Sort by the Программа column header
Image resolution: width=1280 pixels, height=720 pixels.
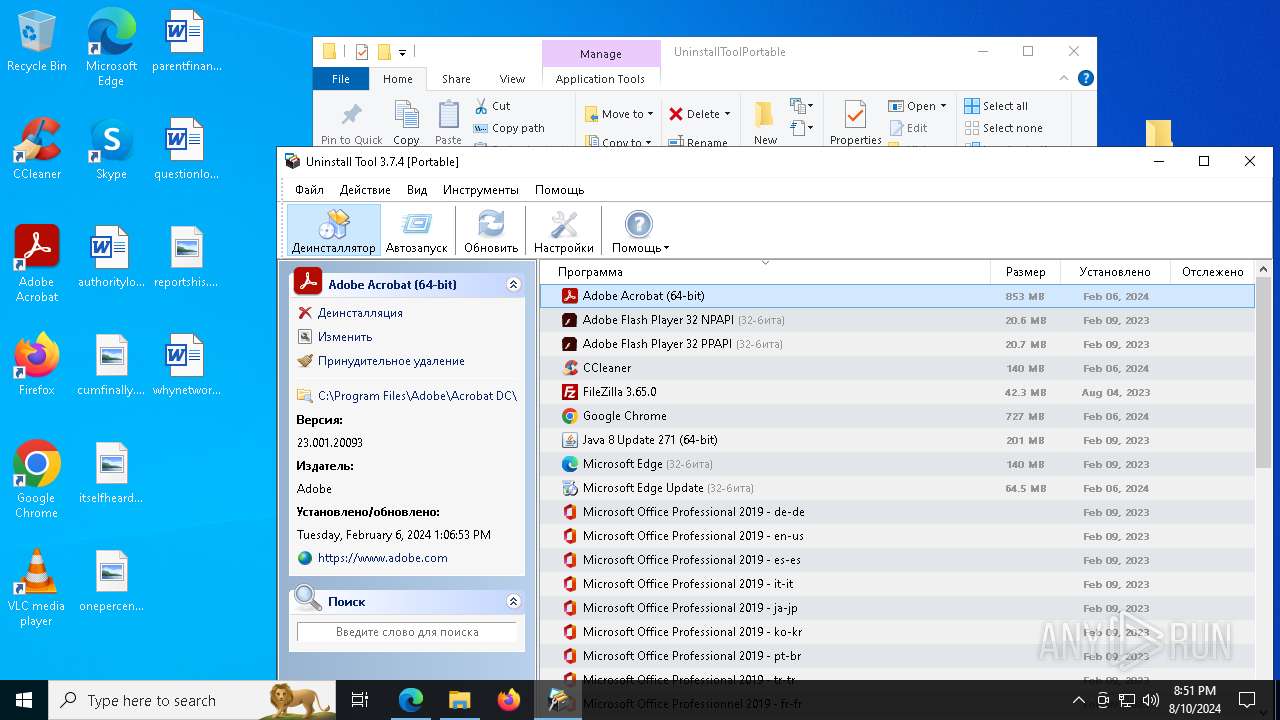pos(765,272)
